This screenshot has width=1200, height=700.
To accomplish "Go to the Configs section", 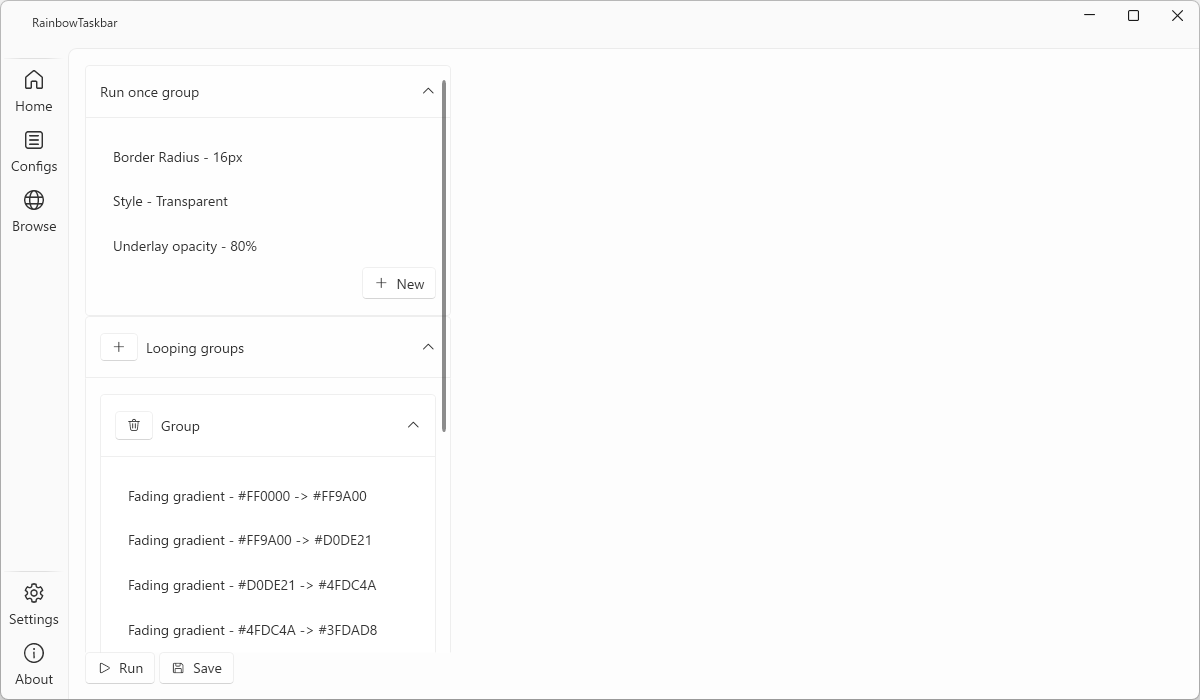I will (34, 151).
